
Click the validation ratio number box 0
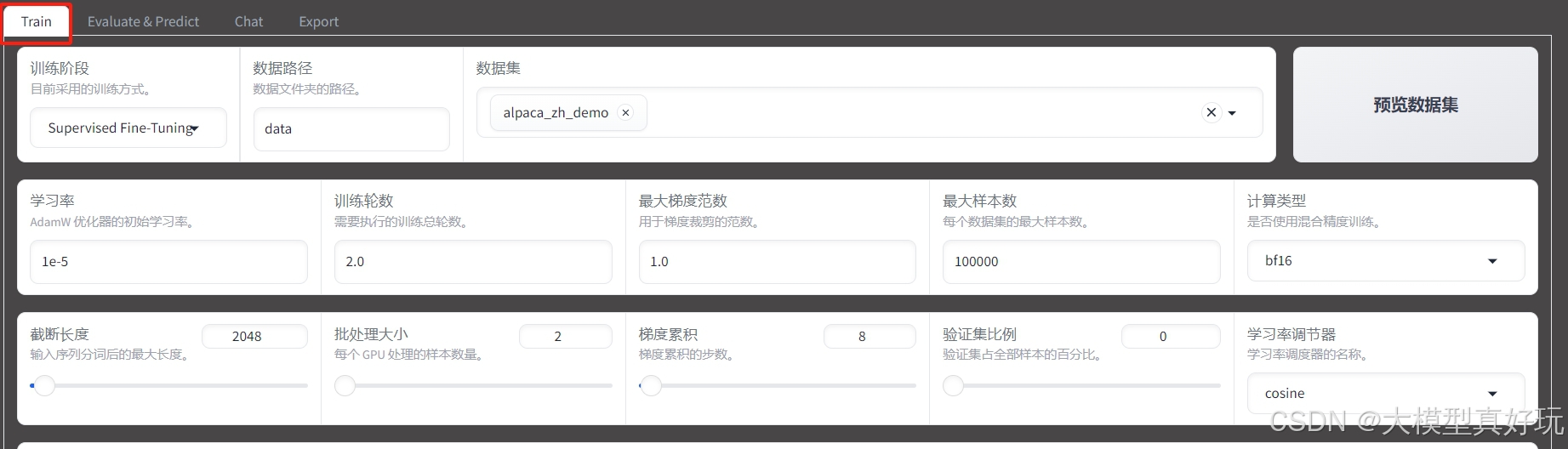(x=1171, y=336)
